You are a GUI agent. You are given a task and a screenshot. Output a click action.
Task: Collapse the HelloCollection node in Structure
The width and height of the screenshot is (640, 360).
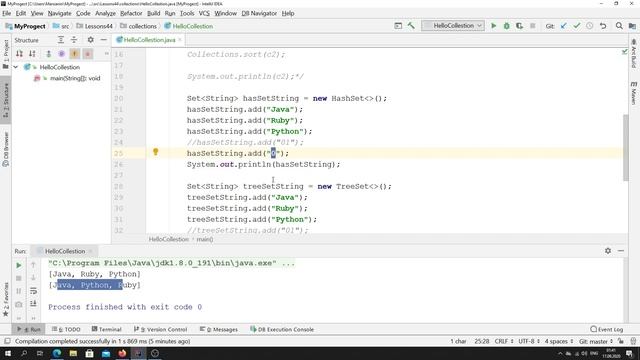[16, 67]
